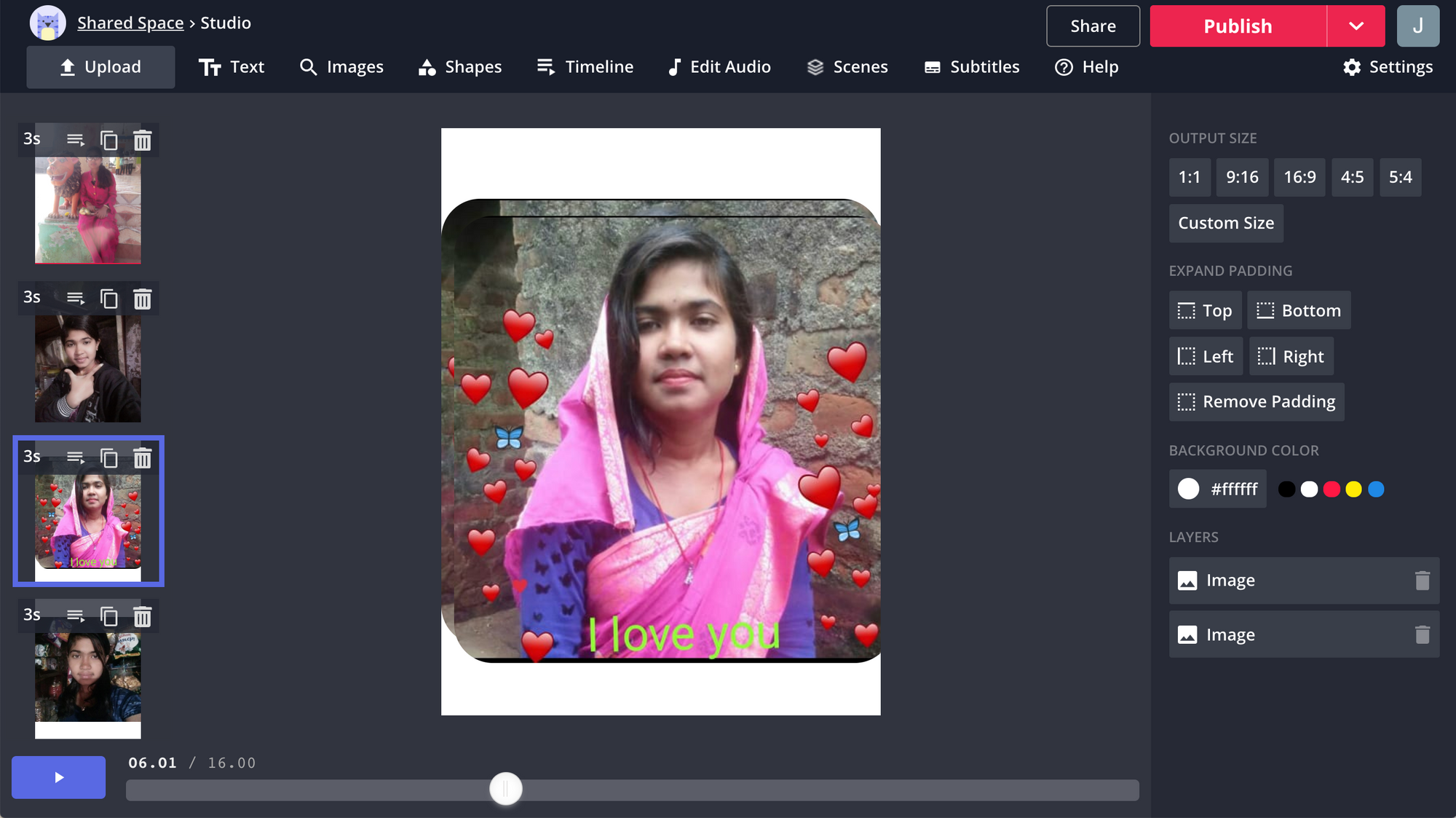
Task: Delete the top Image layer
Action: tap(1422, 581)
